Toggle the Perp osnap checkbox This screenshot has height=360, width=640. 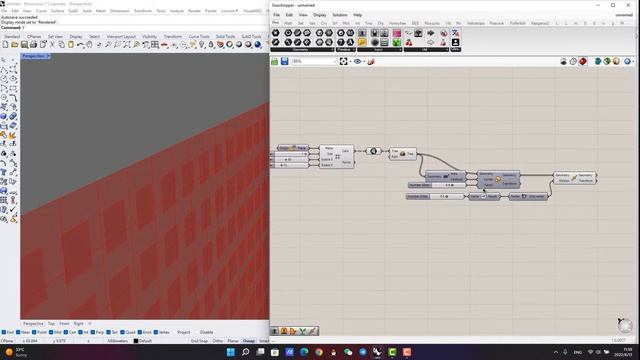93,332
